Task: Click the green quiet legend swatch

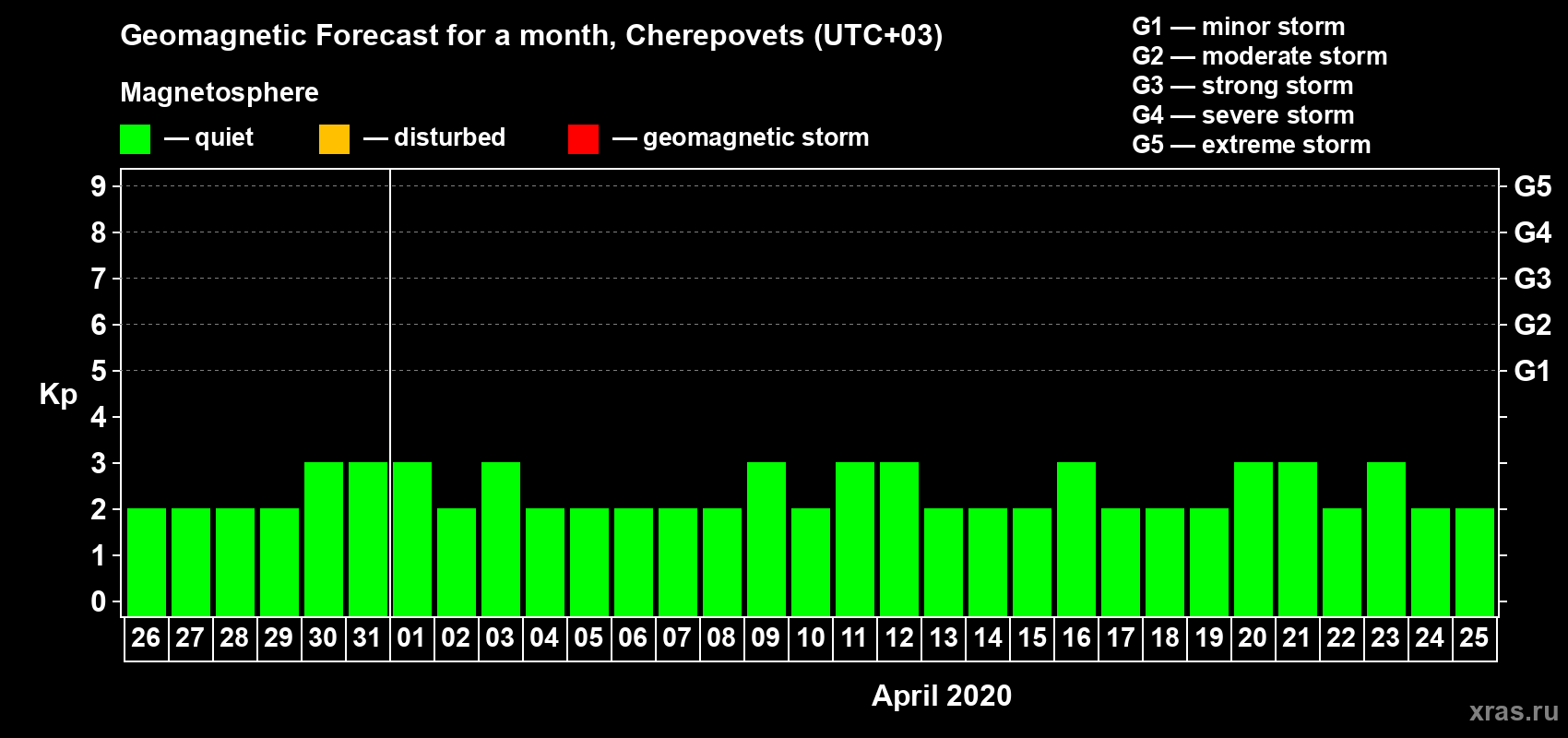Action: (135, 139)
